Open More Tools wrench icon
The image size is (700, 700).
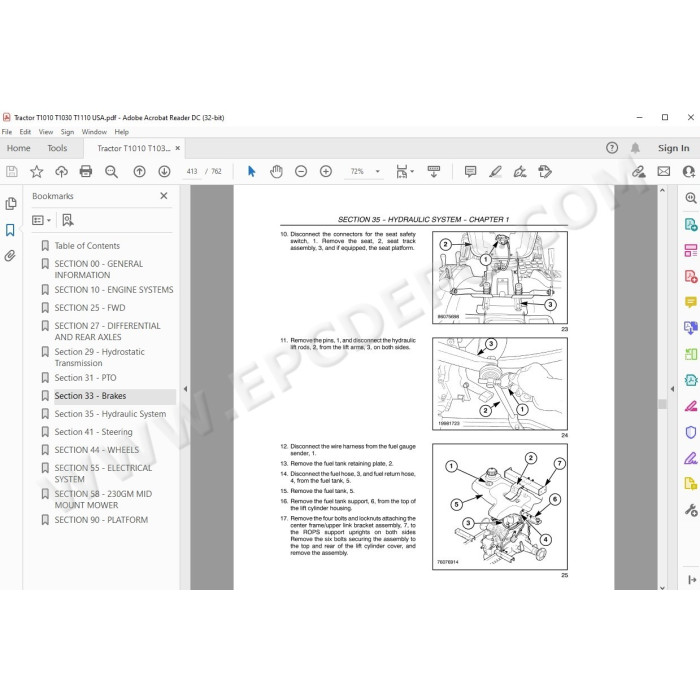coord(691,510)
